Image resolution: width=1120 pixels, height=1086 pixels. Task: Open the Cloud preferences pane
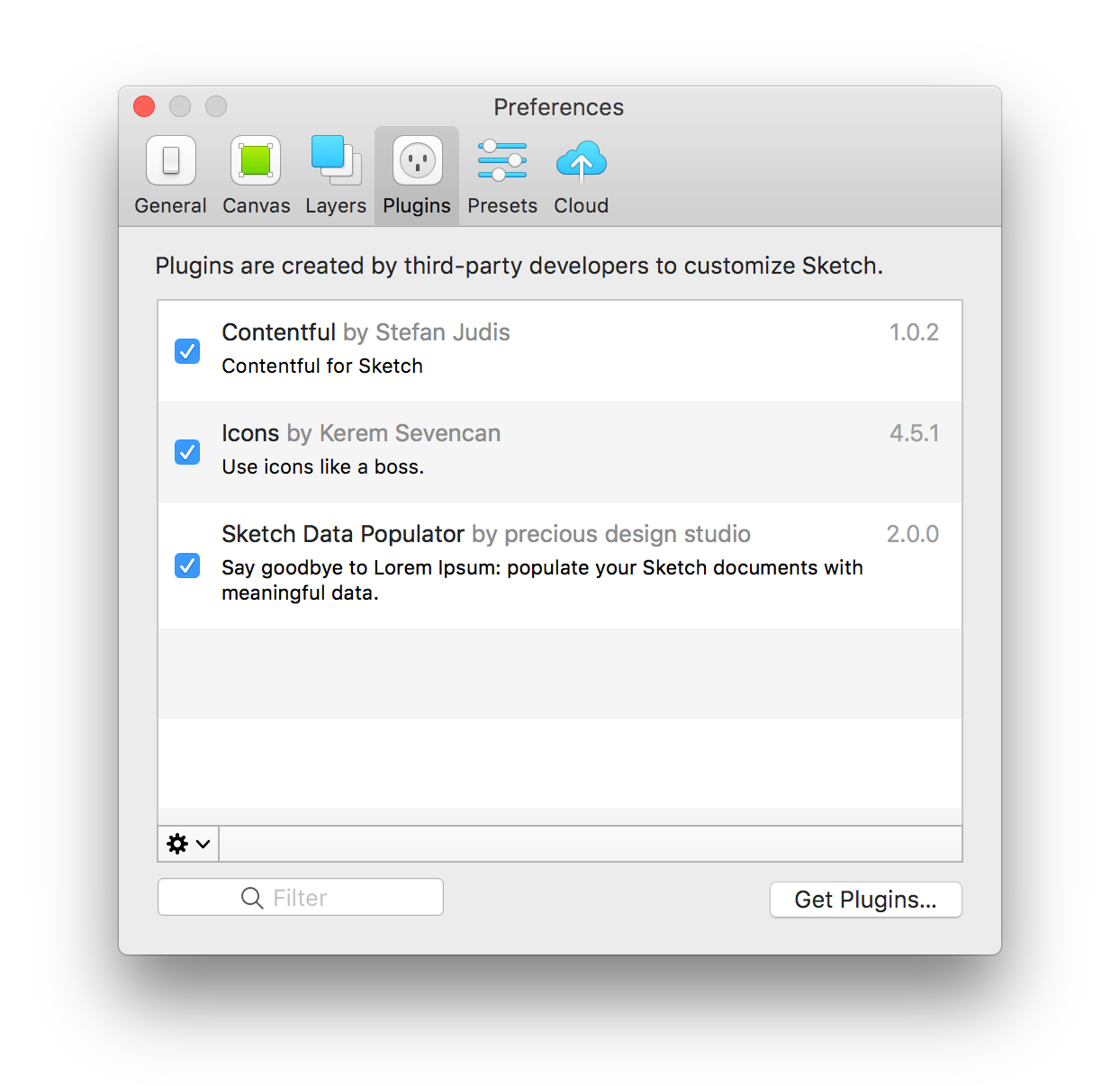[x=581, y=176]
